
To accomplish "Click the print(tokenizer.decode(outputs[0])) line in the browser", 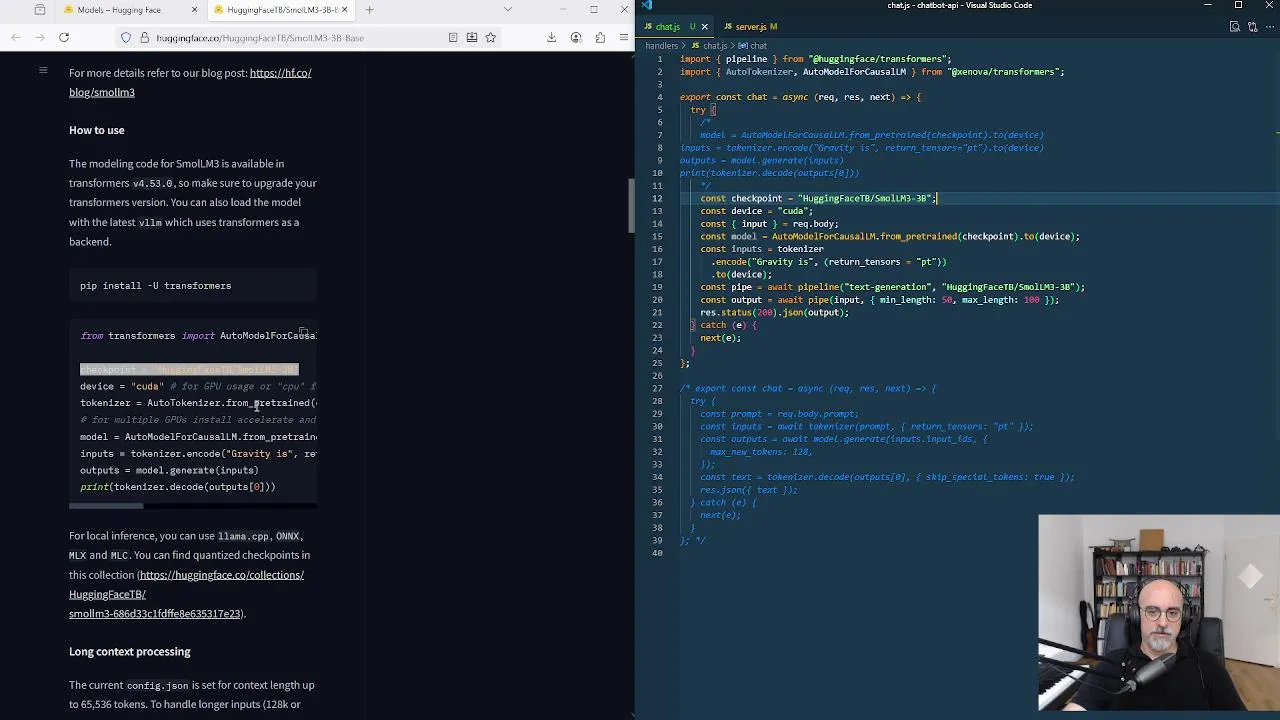I will pos(178,487).
